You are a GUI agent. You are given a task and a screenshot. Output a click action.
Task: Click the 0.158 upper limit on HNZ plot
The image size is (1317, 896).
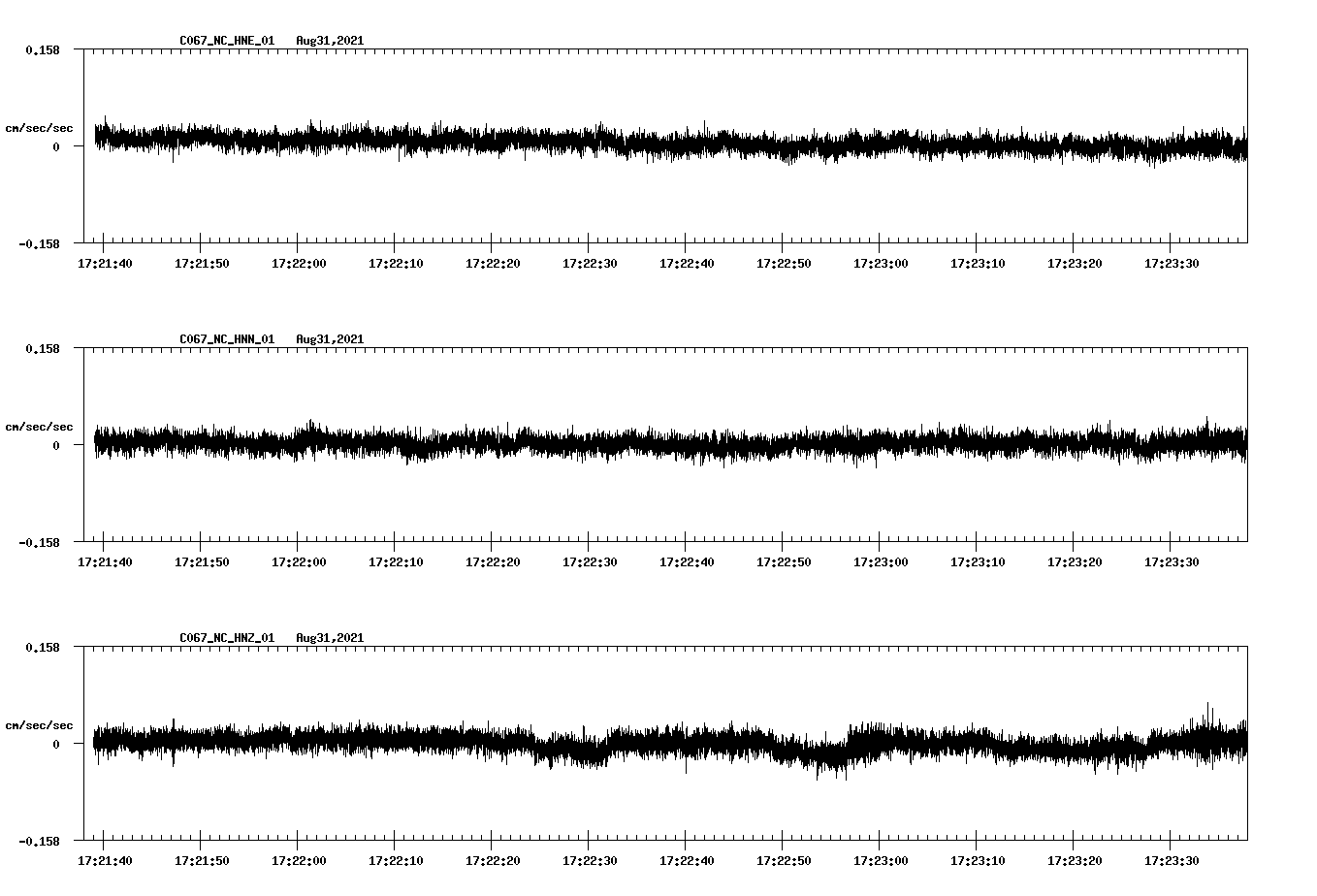pos(43,647)
